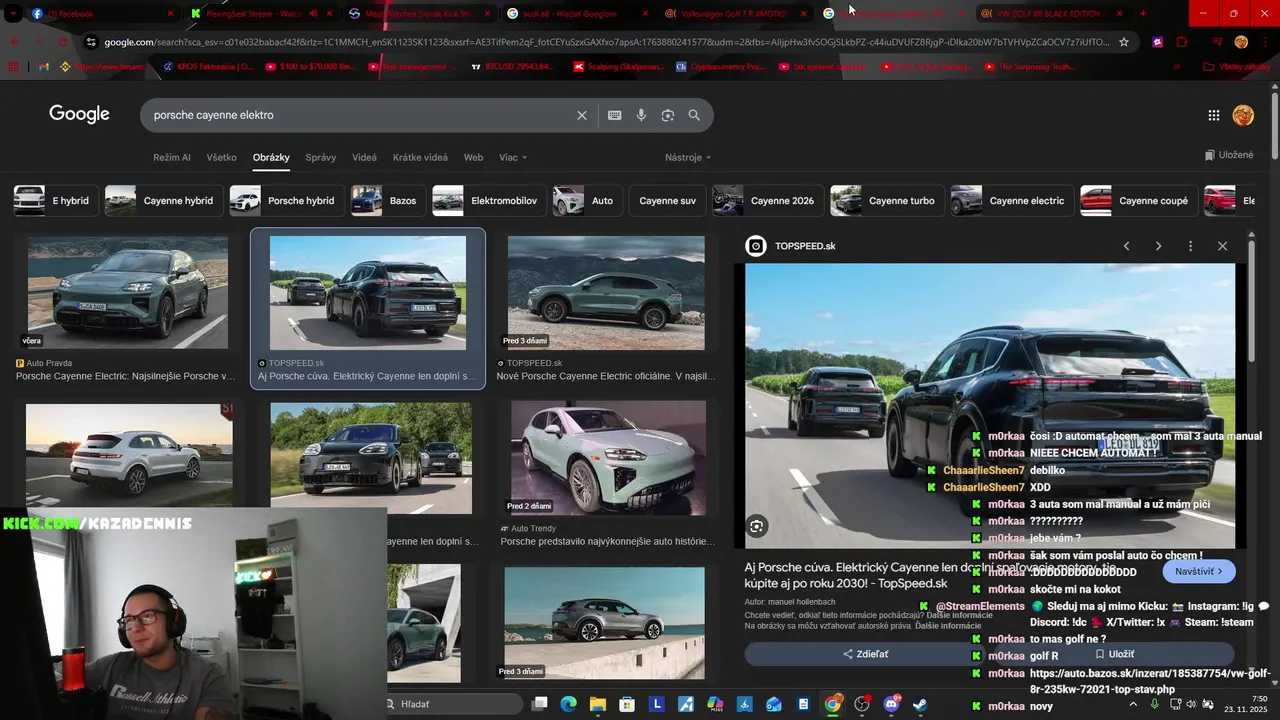Viewport: 1280px width, 720px height.
Task: Open Auto Trendy mint Porsche thumbnail
Action: (x=608, y=458)
